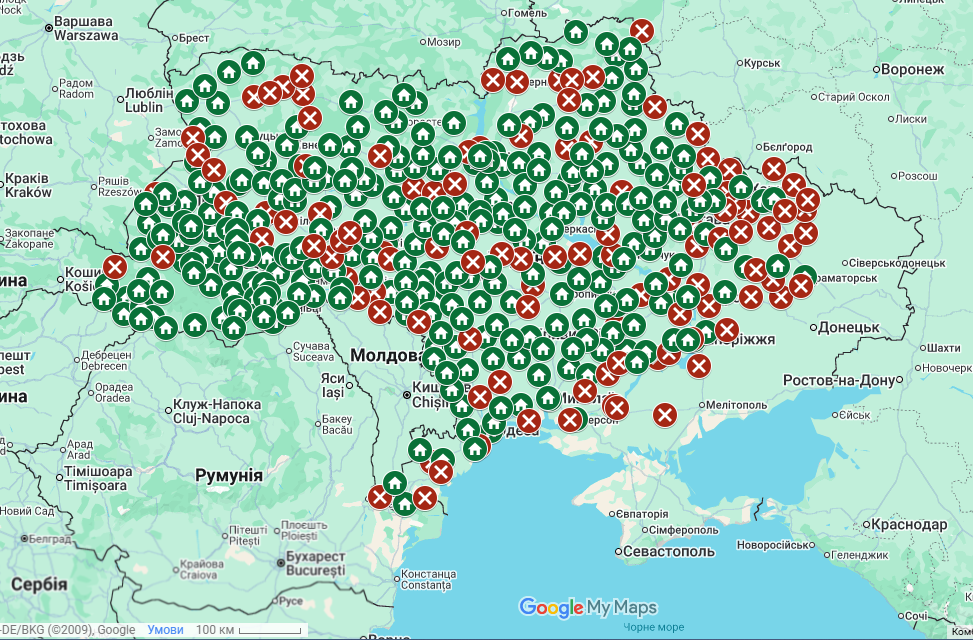Click the Google My Maps logo

click(x=588, y=607)
